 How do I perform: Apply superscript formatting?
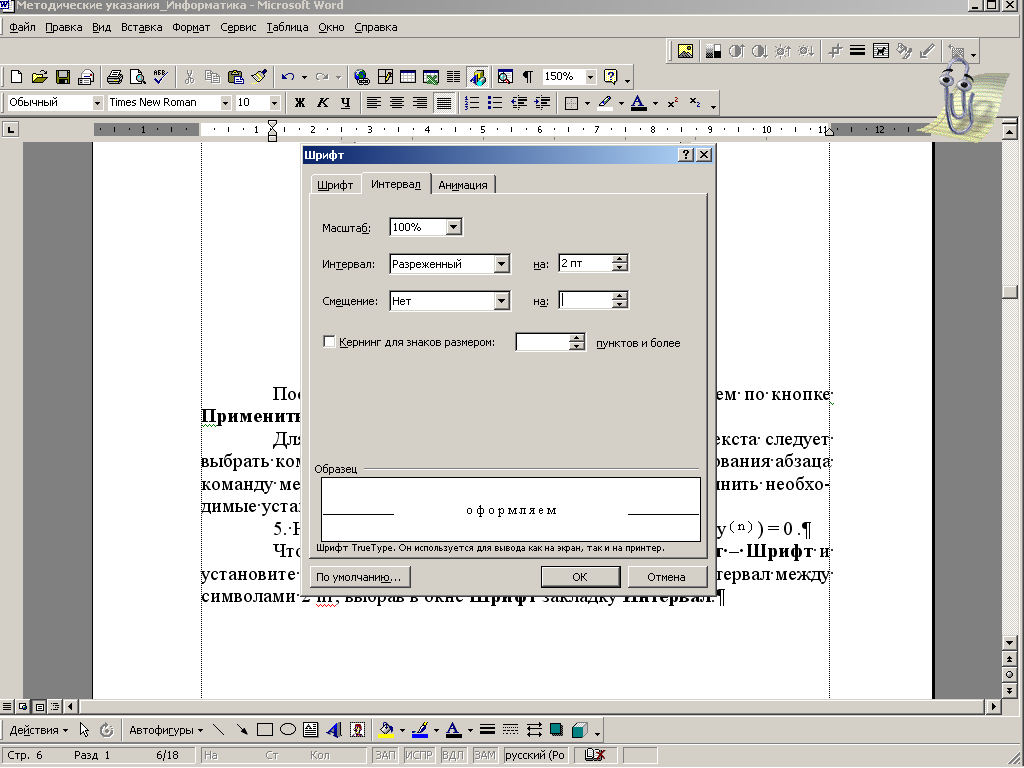tap(673, 103)
